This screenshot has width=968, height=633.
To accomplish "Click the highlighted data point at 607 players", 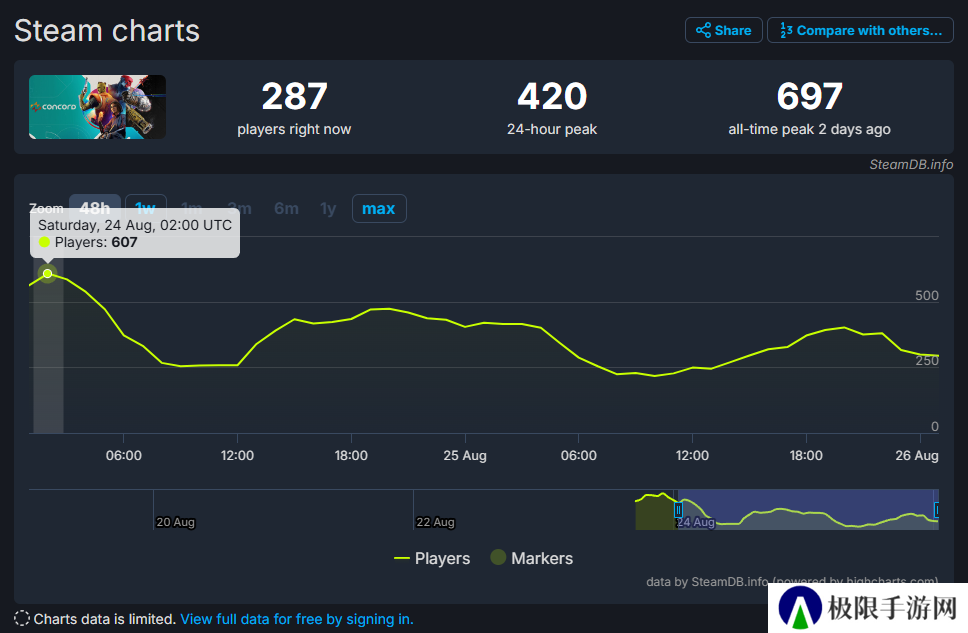I will [x=48, y=273].
